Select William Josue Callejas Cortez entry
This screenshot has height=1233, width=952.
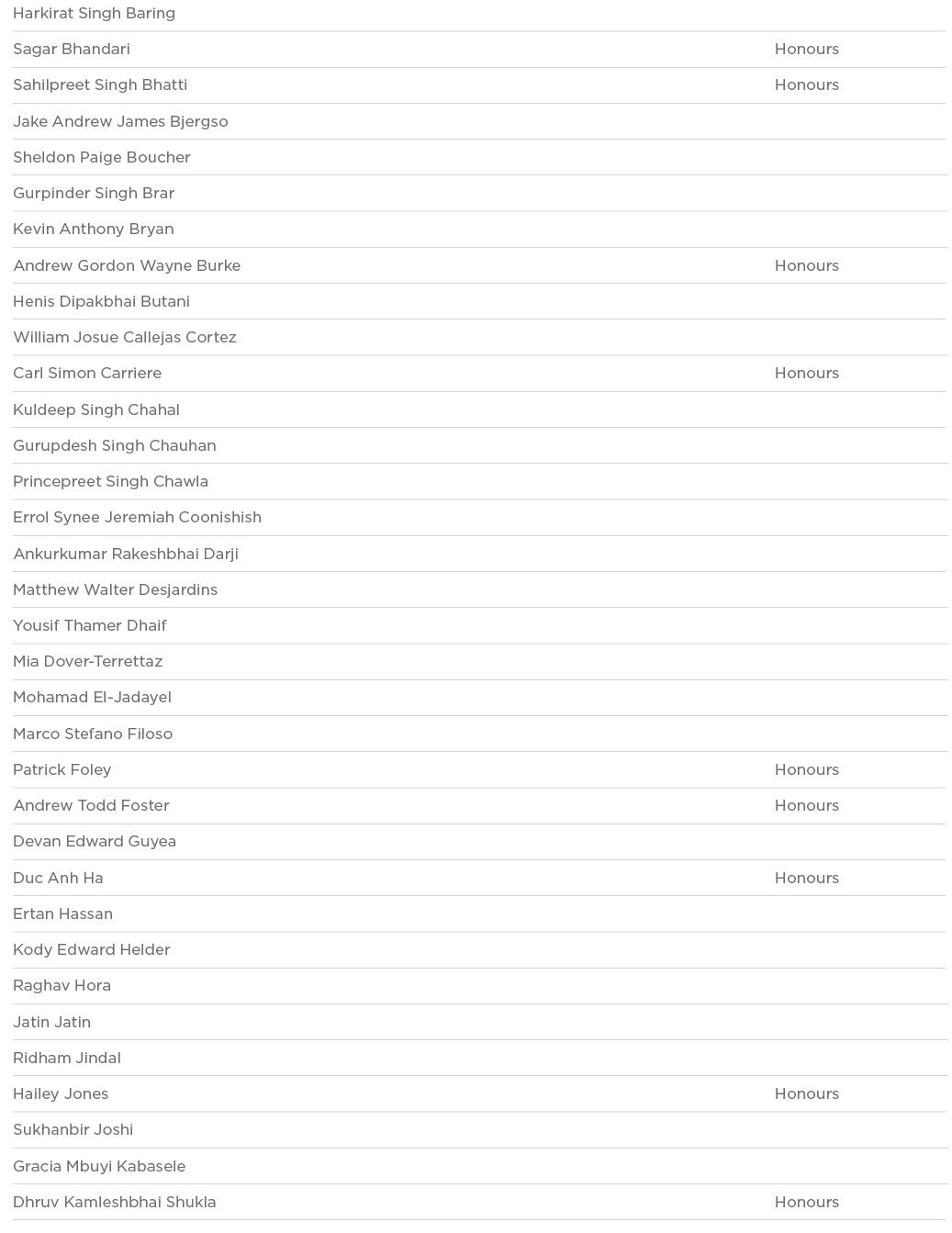click(125, 337)
